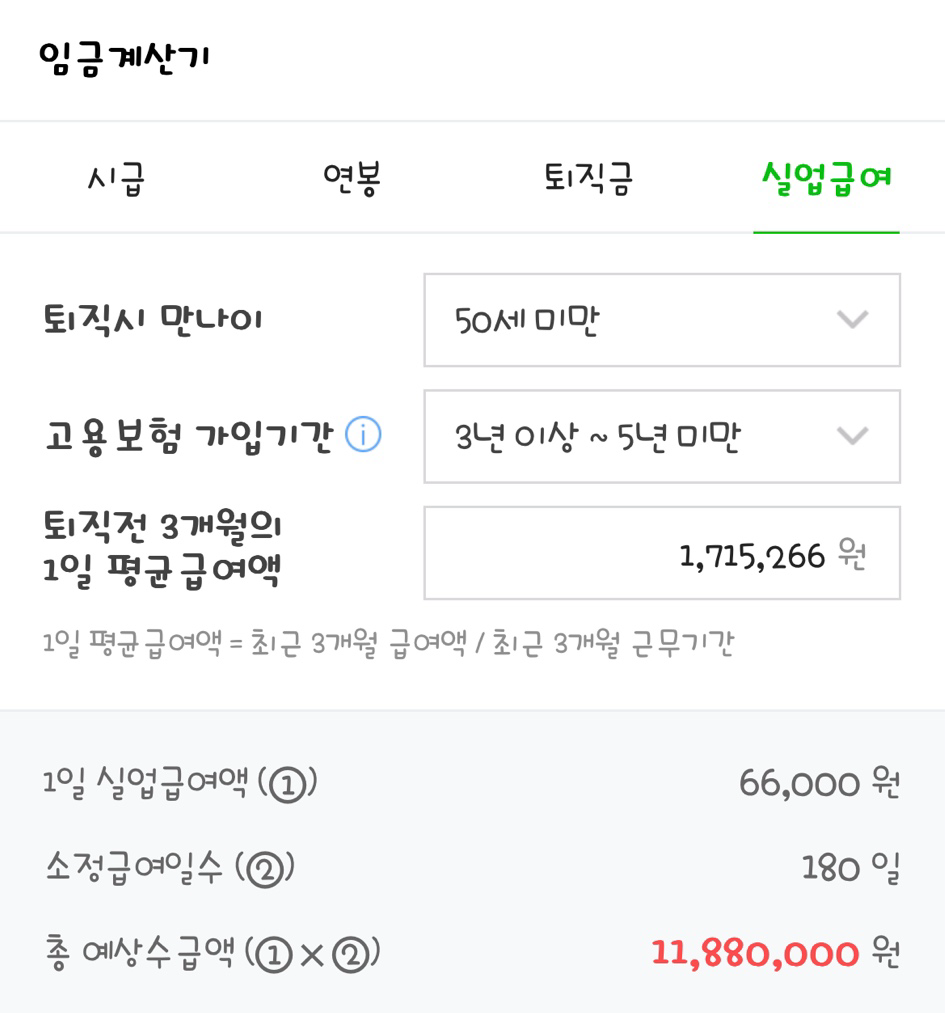Click the chevron arrow in the 50세 미만 box
This screenshot has height=1013, width=945.
(852, 320)
